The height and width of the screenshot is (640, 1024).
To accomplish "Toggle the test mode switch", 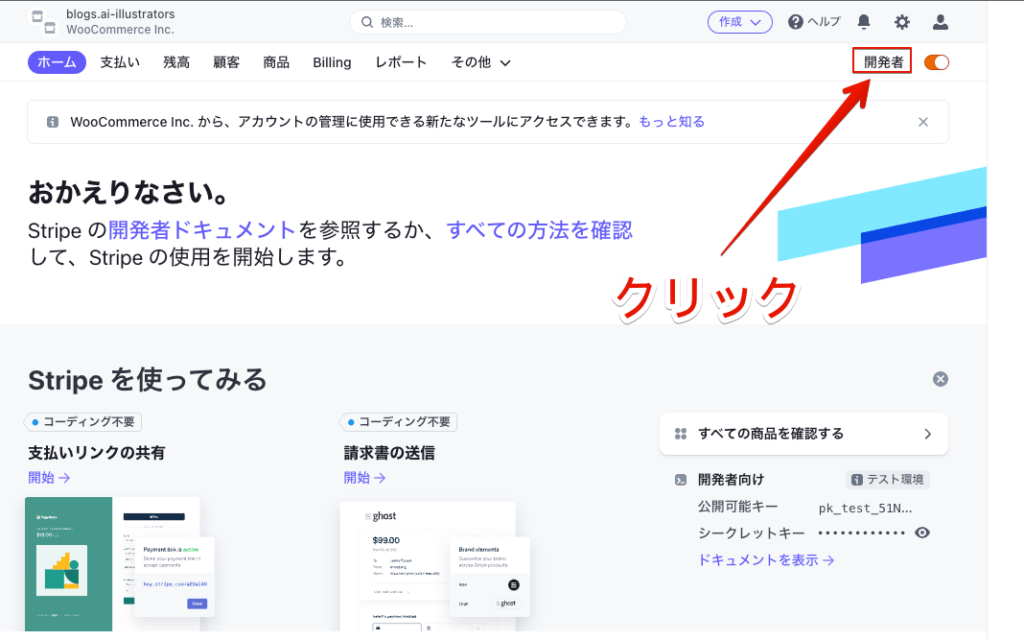I will coord(936,62).
